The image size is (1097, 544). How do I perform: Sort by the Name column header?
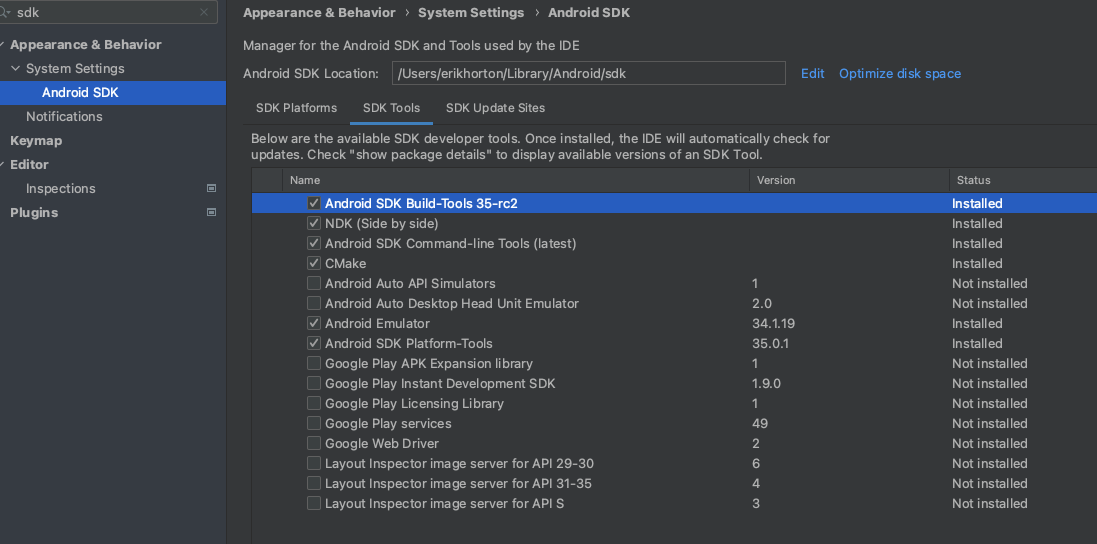point(516,180)
